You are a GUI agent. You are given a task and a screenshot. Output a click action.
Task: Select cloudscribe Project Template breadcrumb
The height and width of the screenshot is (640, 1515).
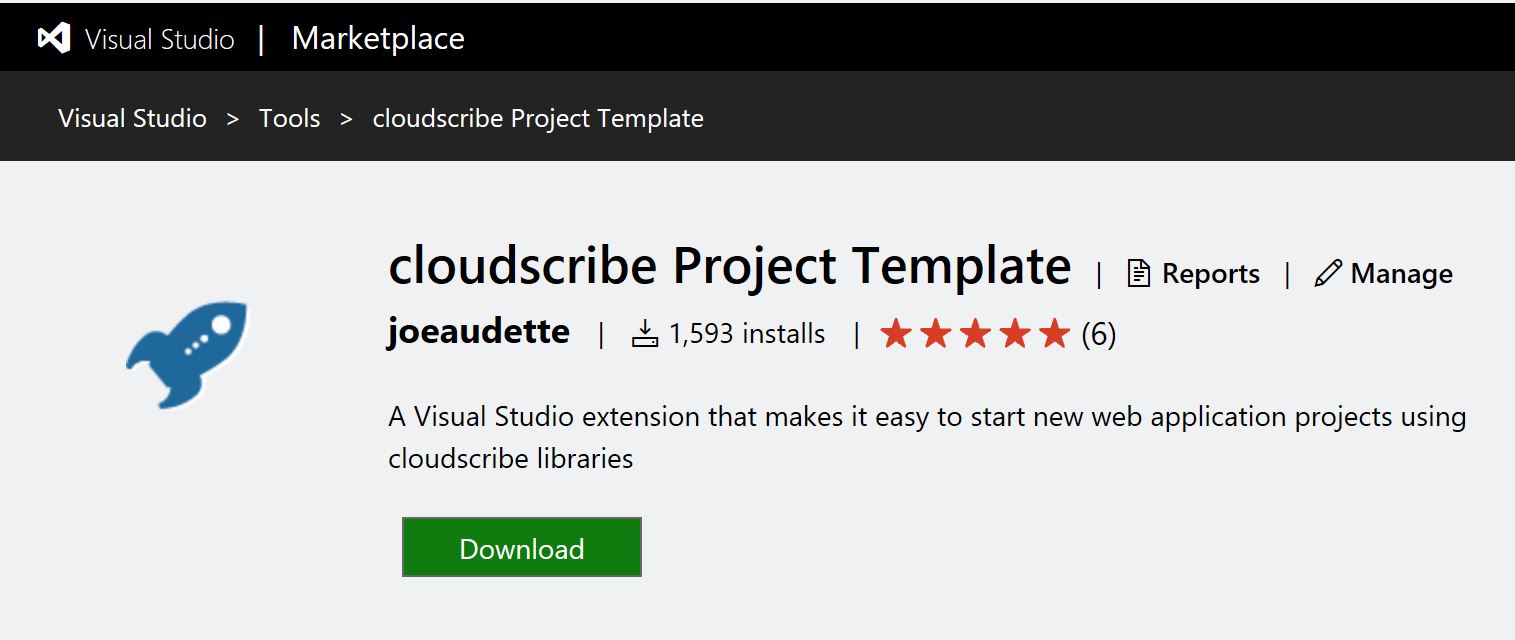click(x=538, y=118)
